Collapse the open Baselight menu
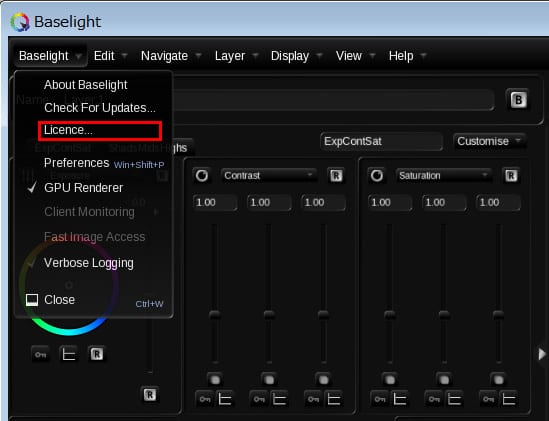This screenshot has height=421, width=549. pyautogui.click(x=50, y=56)
